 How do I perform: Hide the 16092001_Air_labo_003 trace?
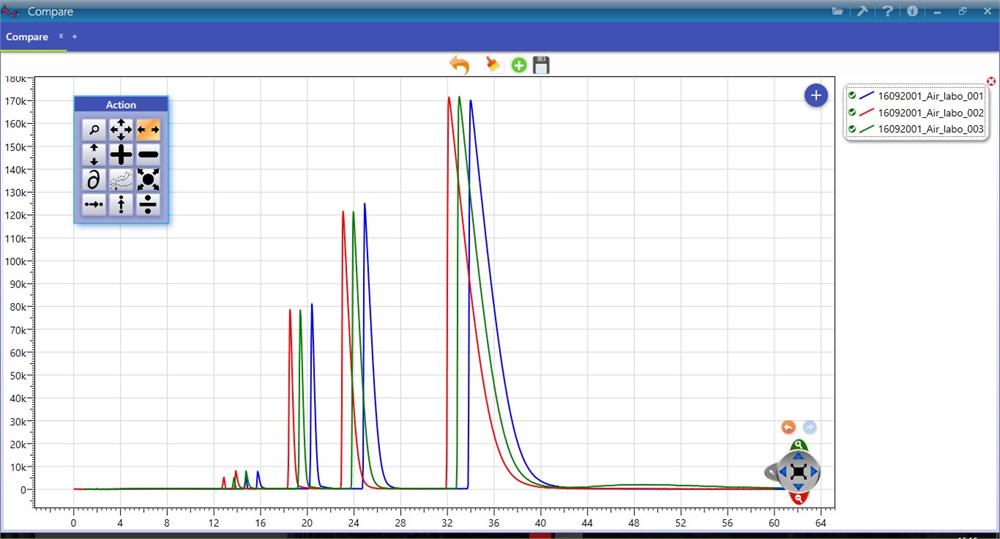pyautogui.click(x=852, y=129)
